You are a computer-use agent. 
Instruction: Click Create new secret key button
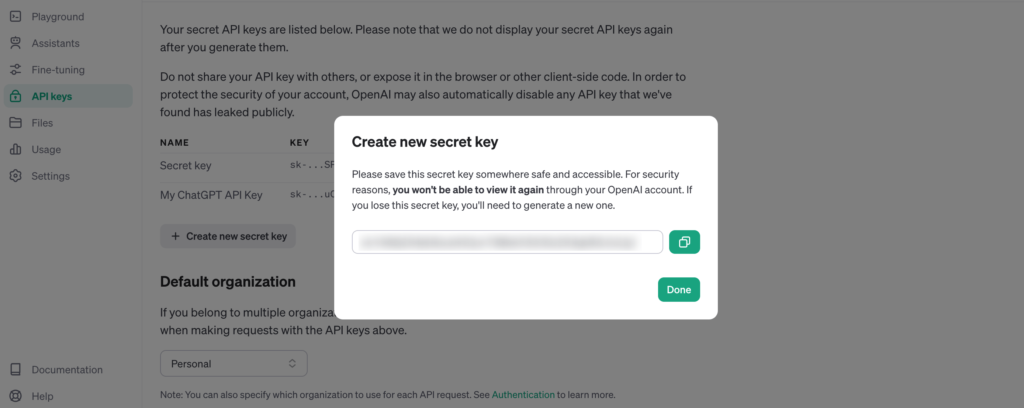coord(228,236)
